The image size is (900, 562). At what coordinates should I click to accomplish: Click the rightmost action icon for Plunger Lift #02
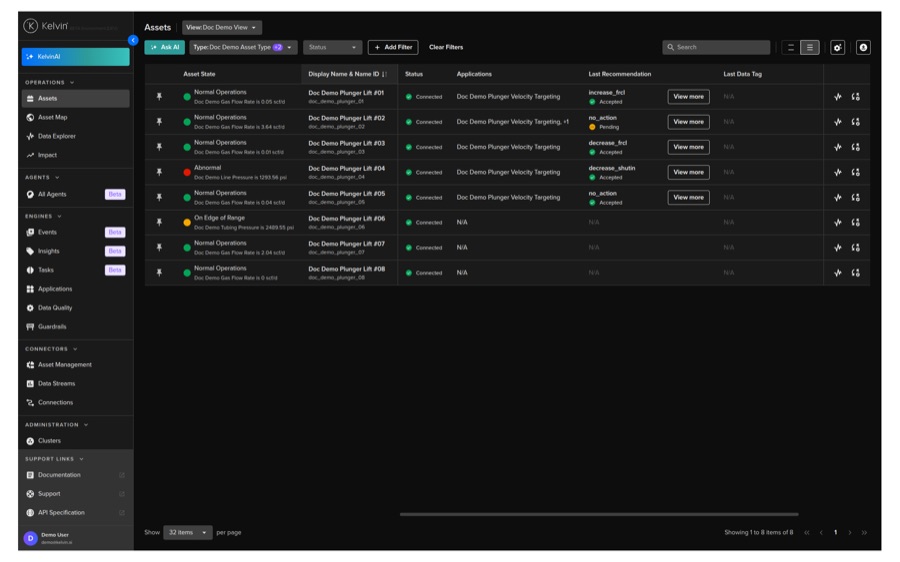855,122
